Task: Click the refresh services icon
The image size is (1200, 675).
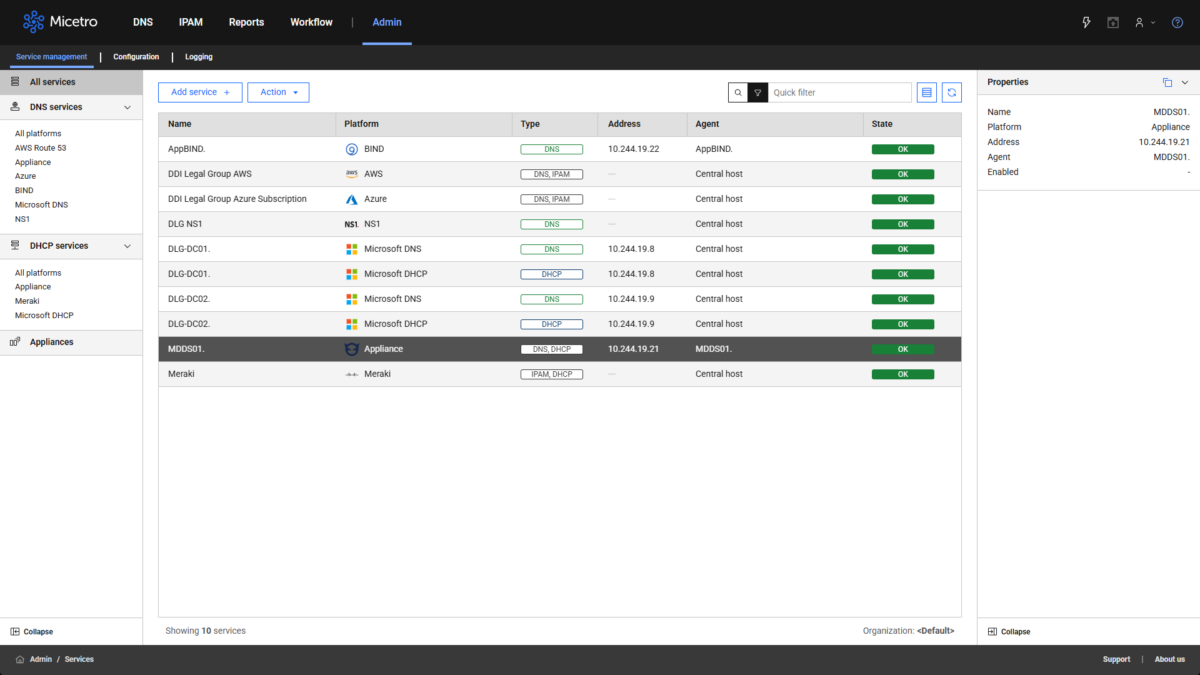Action: coord(952,92)
